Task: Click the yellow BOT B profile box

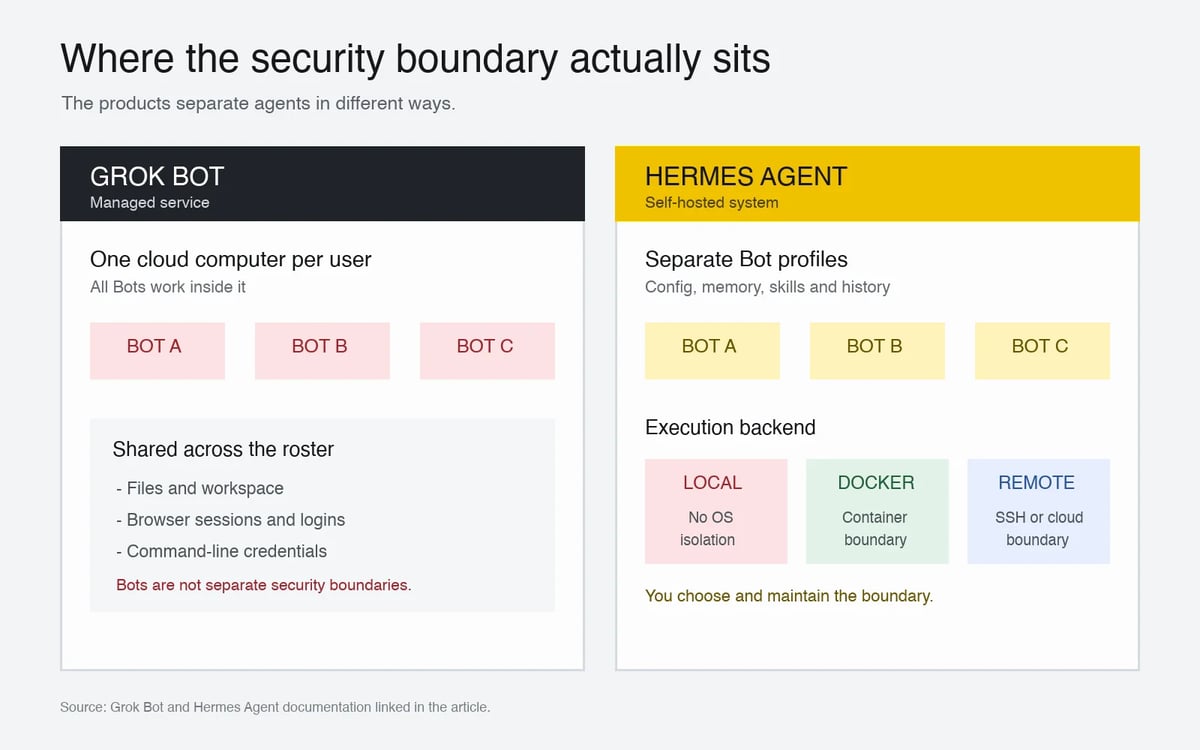Action: (x=877, y=350)
